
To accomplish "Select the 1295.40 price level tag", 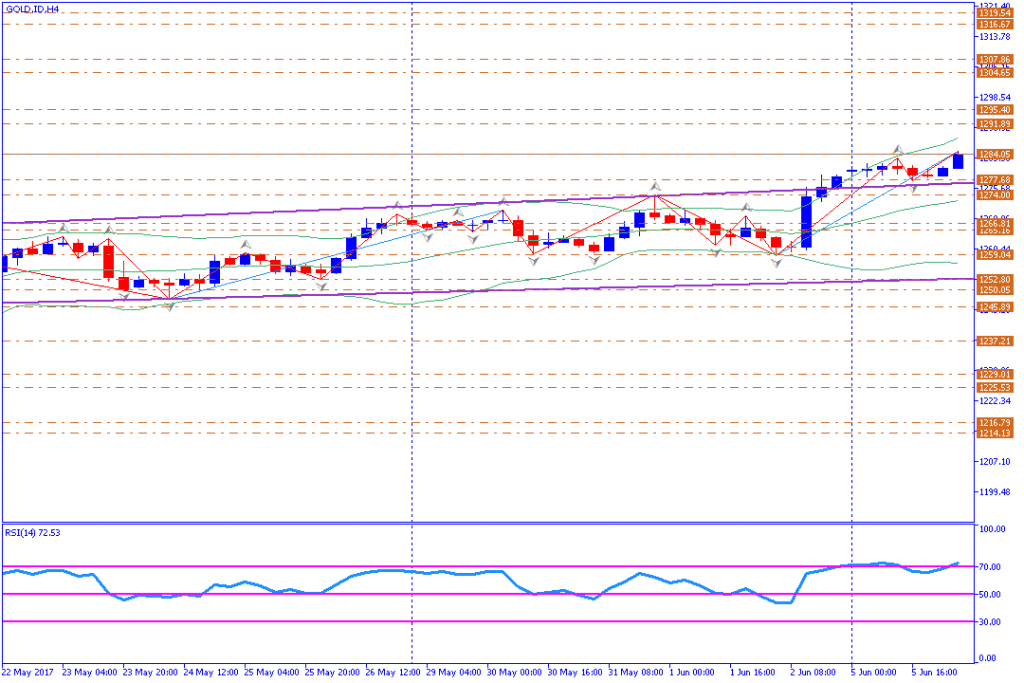I will pos(996,110).
